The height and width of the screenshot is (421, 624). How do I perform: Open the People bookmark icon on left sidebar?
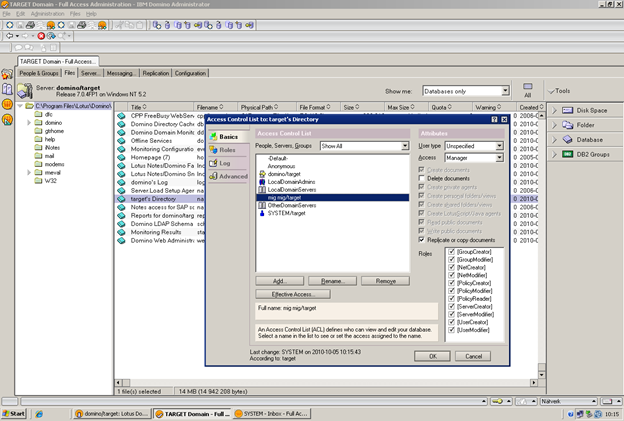(7, 74)
